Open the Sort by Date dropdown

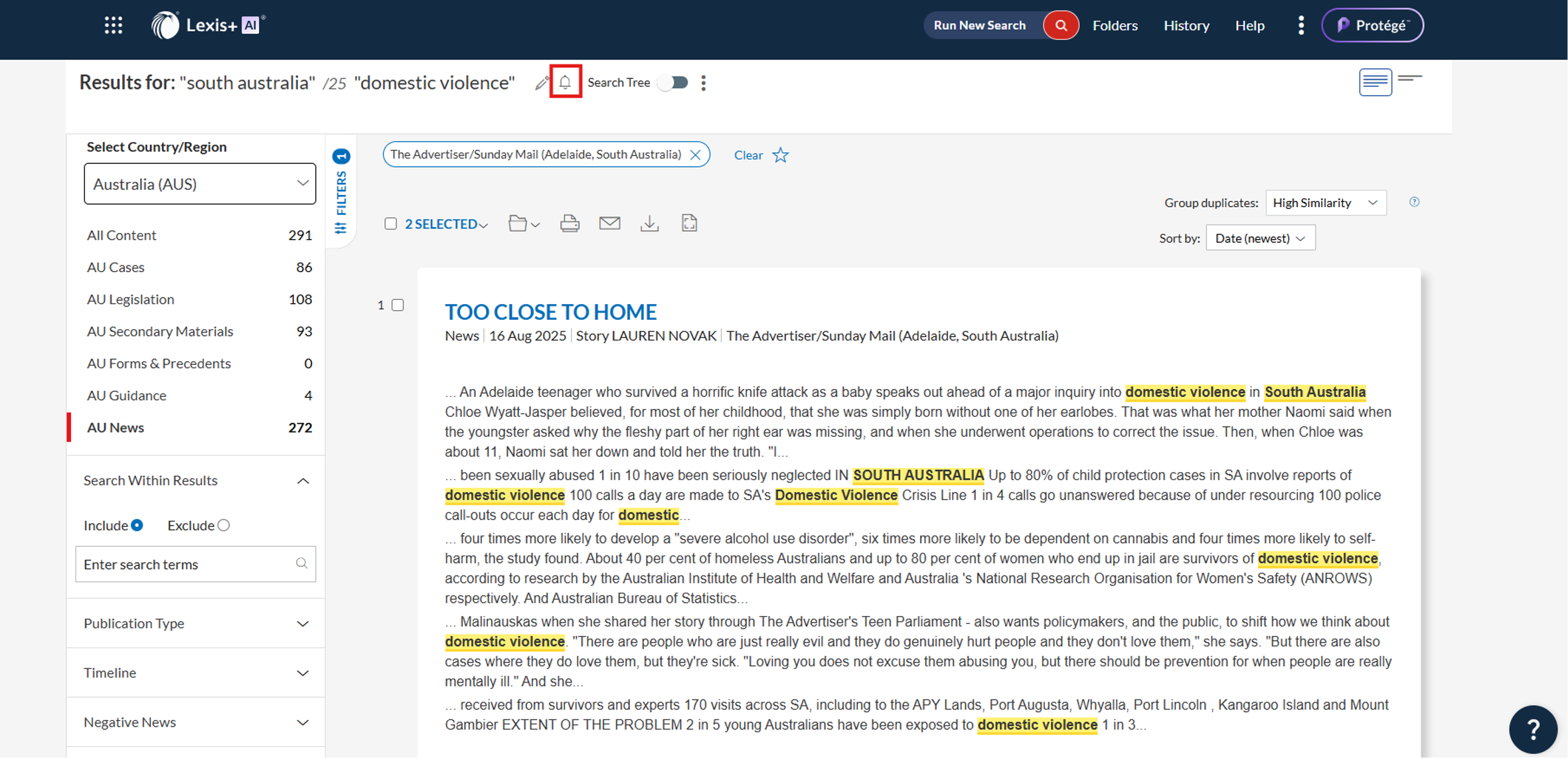click(x=1260, y=238)
